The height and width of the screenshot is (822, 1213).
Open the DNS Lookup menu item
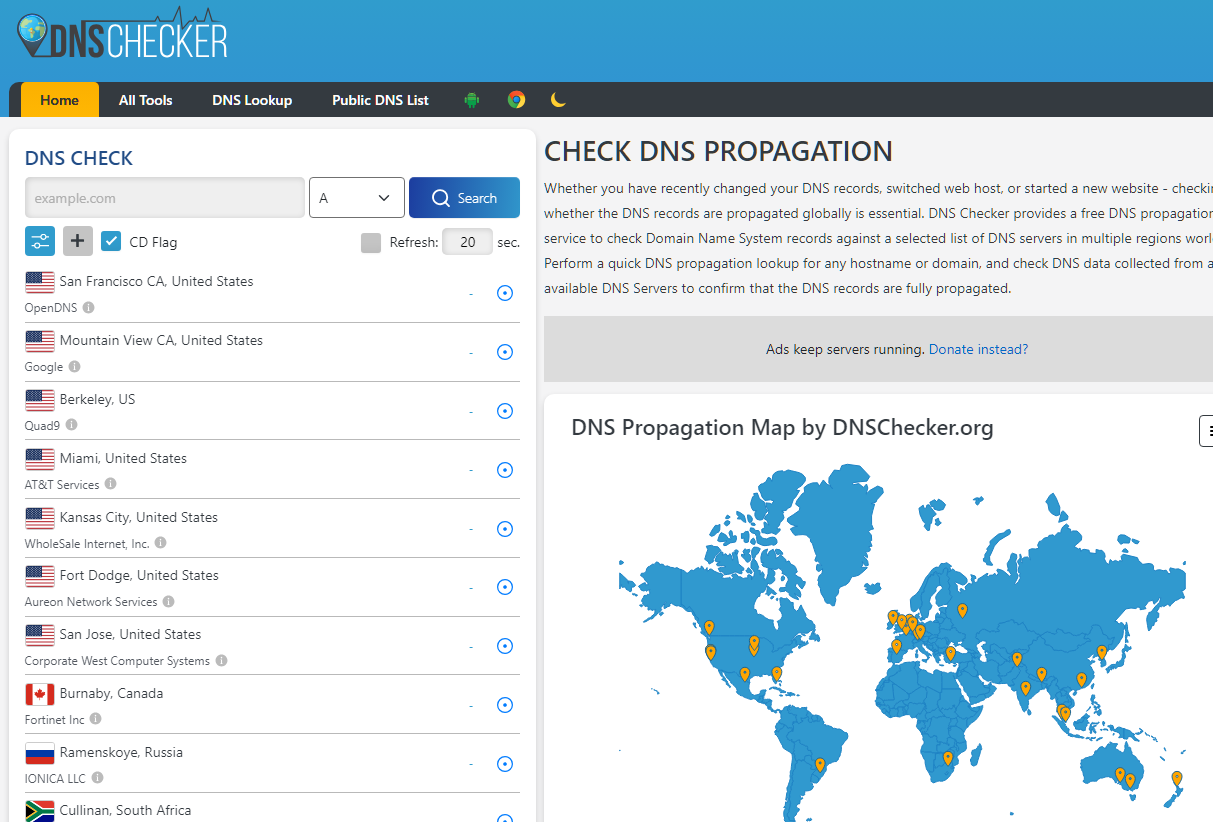pos(252,100)
